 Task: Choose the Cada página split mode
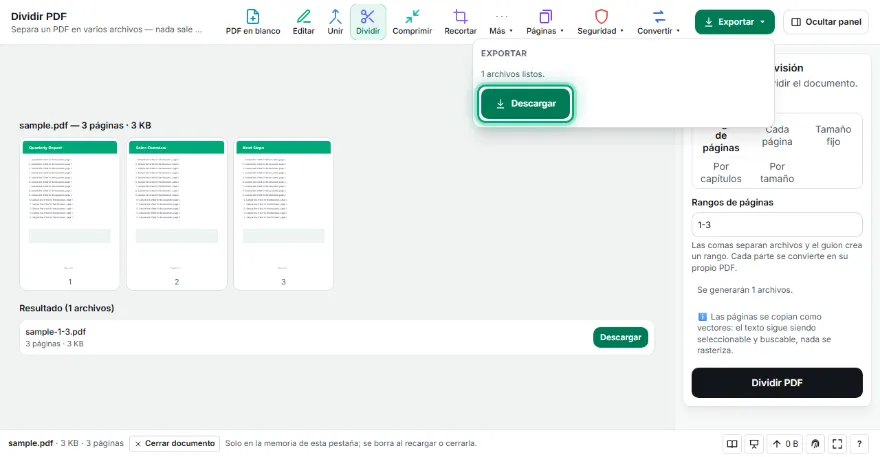point(777,135)
